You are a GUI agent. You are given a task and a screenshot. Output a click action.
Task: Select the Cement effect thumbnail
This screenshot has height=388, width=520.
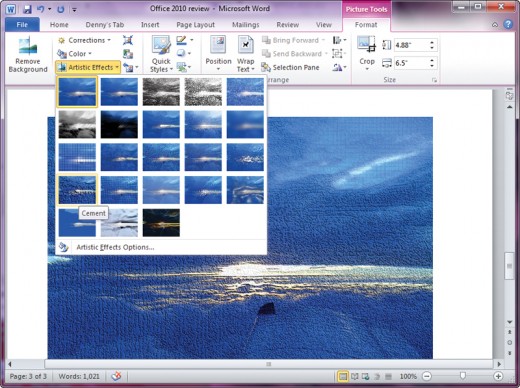click(x=77, y=190)
